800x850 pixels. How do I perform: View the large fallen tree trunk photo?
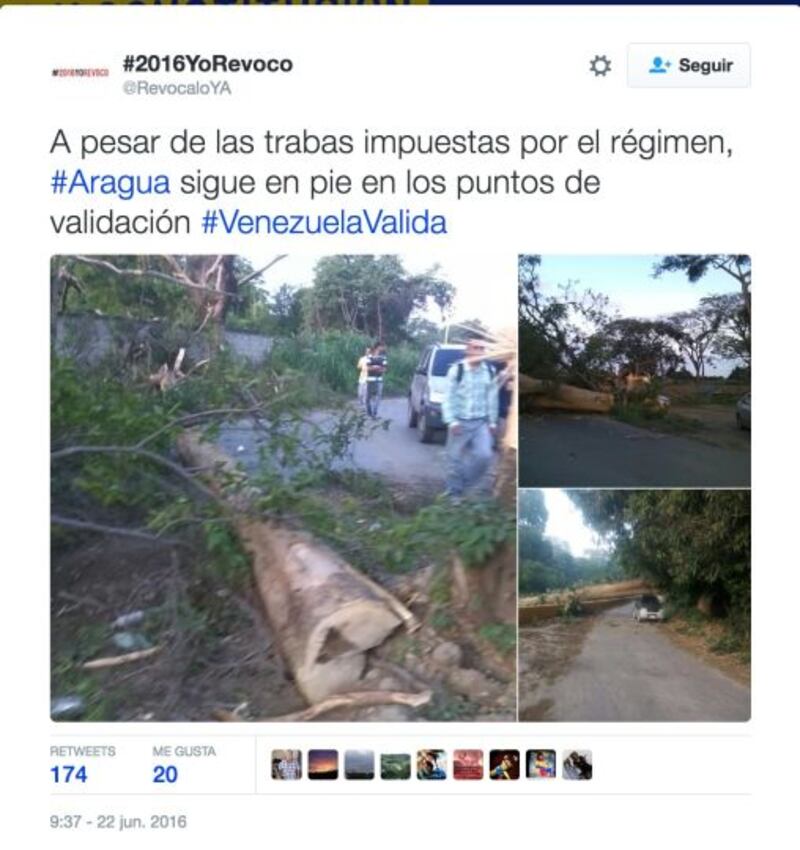283,488
